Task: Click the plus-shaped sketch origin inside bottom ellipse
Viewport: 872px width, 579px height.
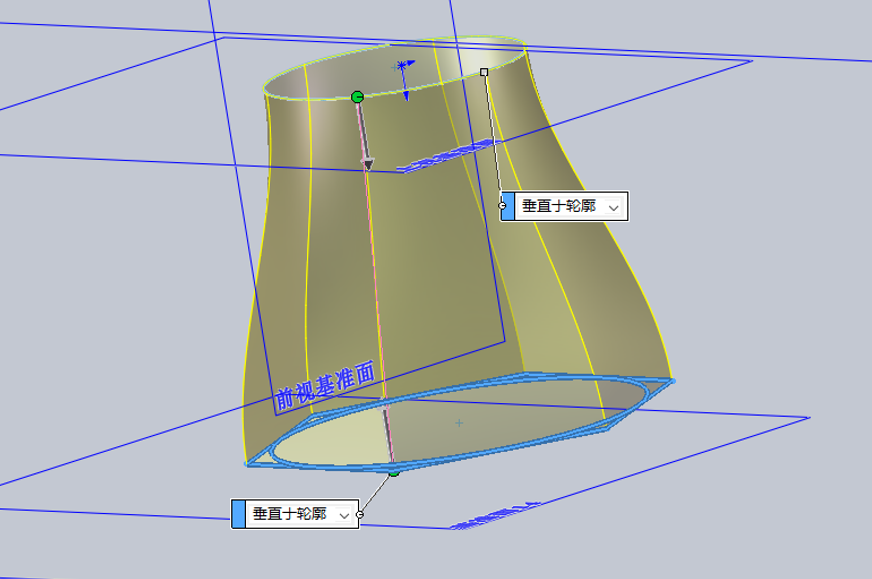Action: (459, 423)
